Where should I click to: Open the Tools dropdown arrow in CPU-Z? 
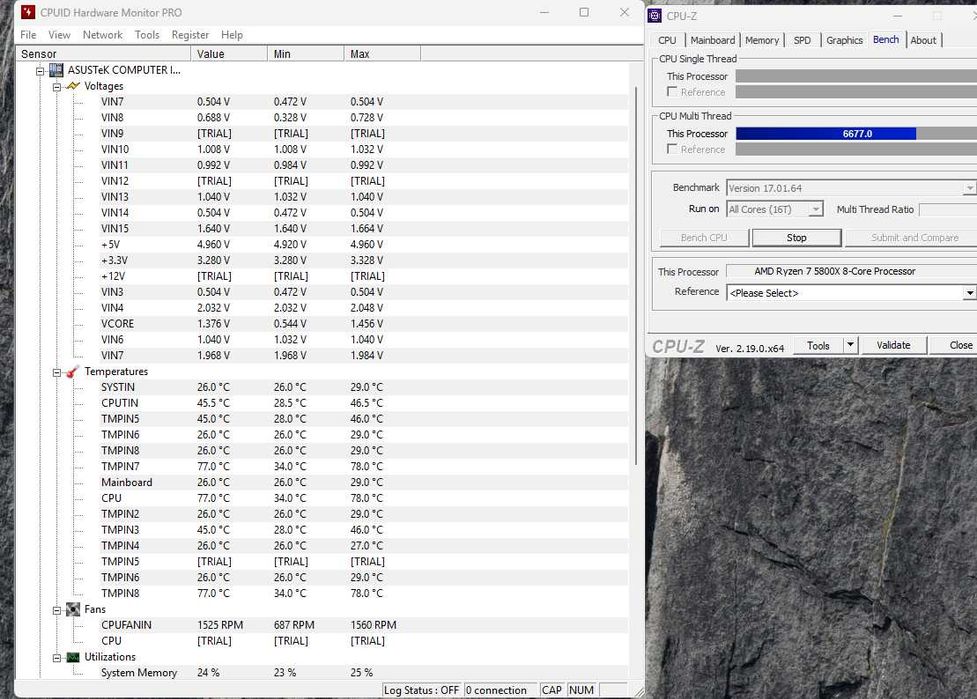(x=850, y=345)
